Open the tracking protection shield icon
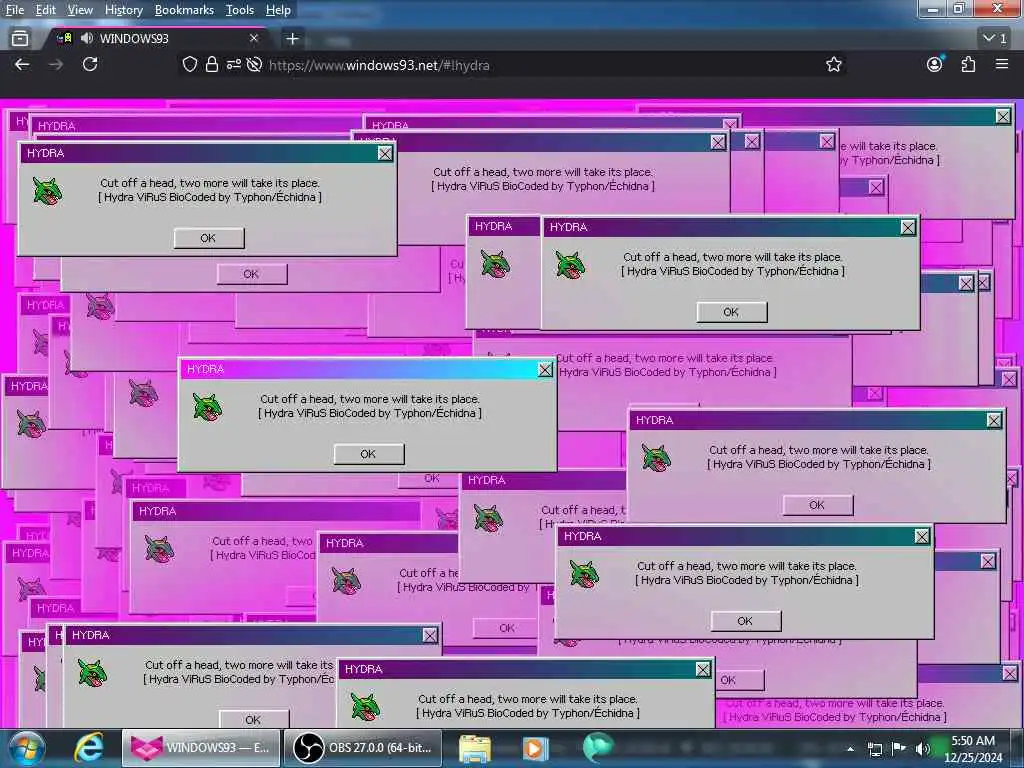 [x=189, y=65]
